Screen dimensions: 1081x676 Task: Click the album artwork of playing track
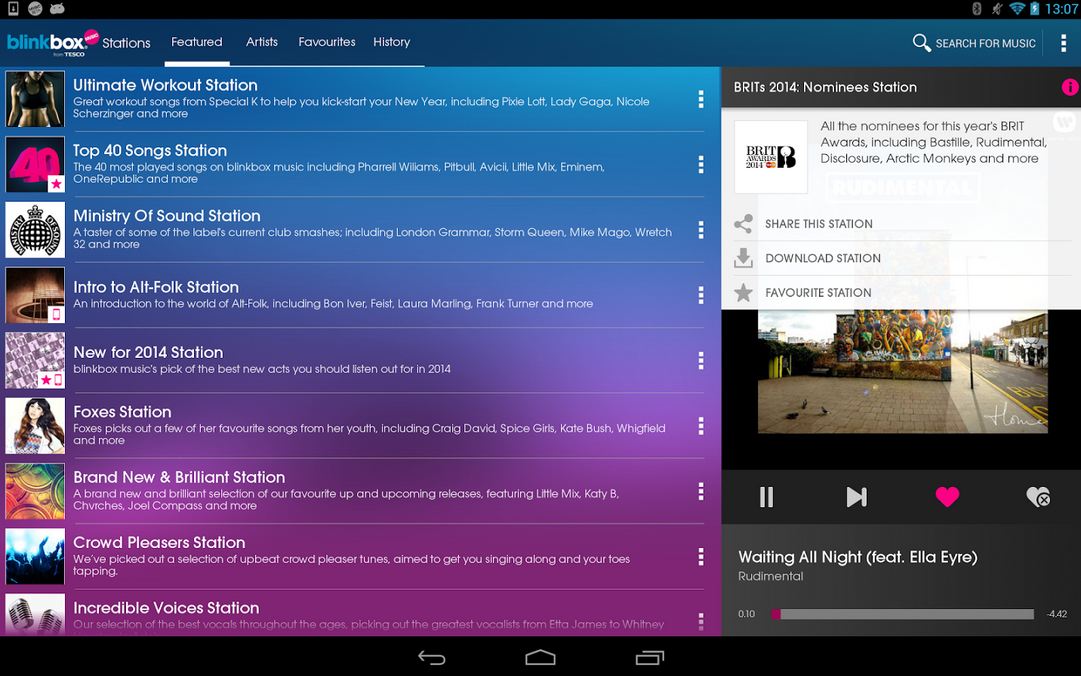[902, 371]
